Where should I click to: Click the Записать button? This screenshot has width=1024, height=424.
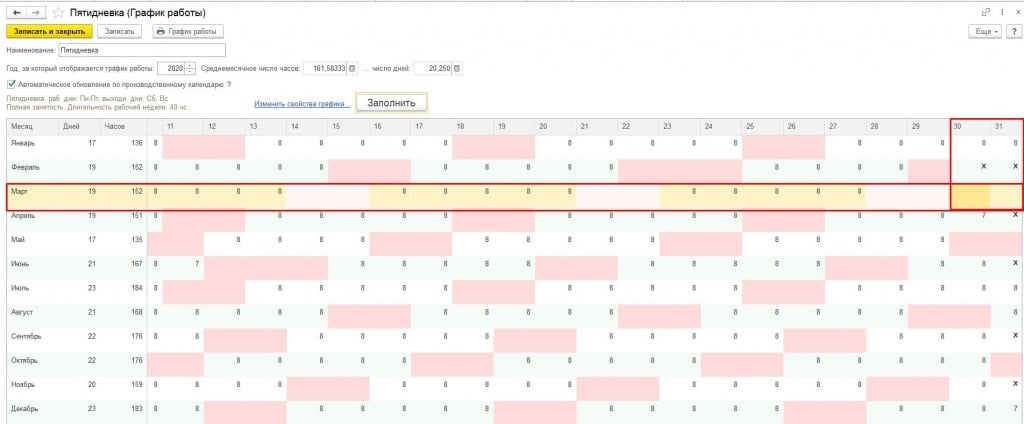[120, 31]
